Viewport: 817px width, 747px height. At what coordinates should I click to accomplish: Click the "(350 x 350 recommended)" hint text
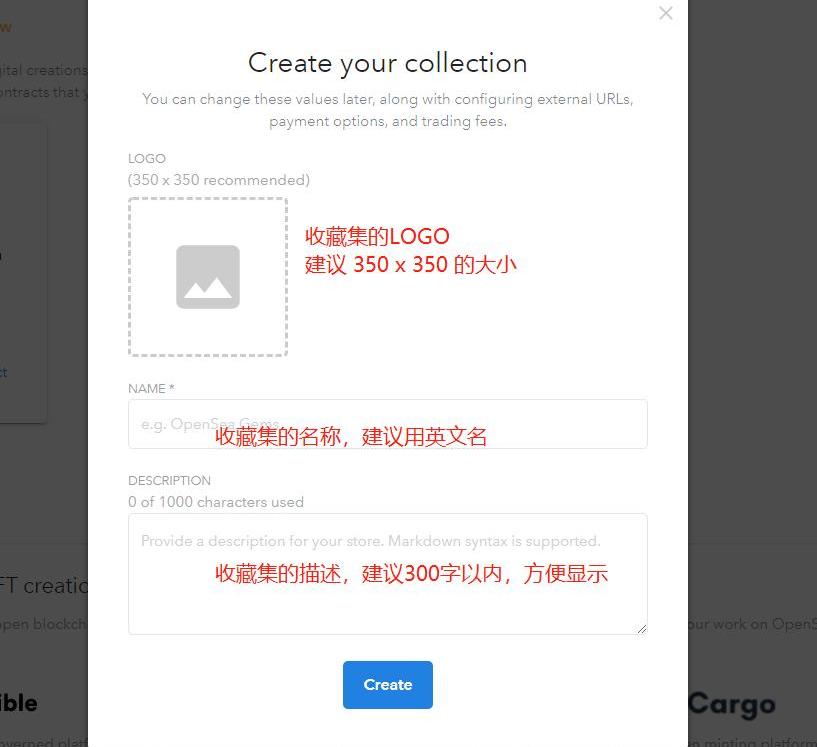[218, 180]
